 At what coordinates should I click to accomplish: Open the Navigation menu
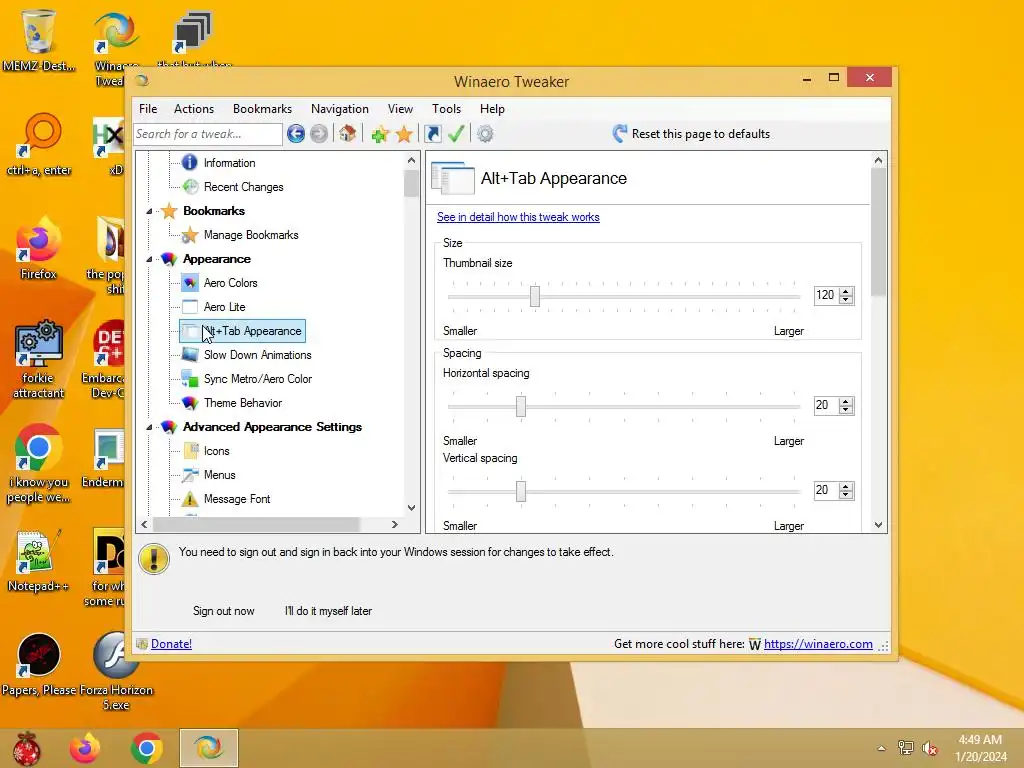tap(340, 109)
